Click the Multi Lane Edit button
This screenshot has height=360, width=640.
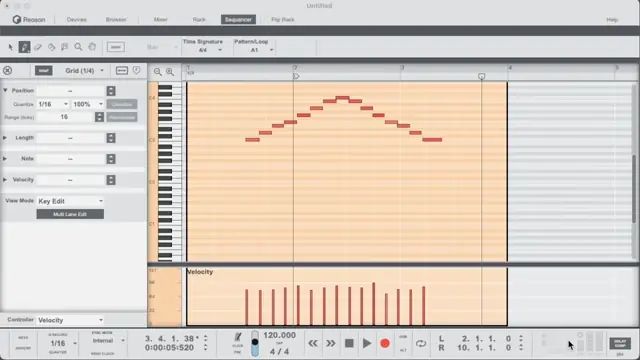(70, 214)
